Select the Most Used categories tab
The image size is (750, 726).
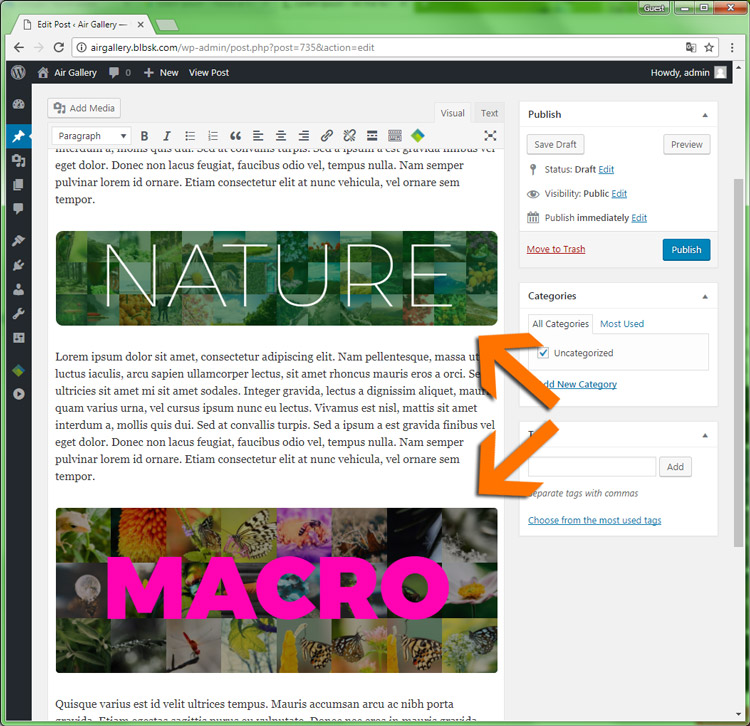click(x=622, y=324)
